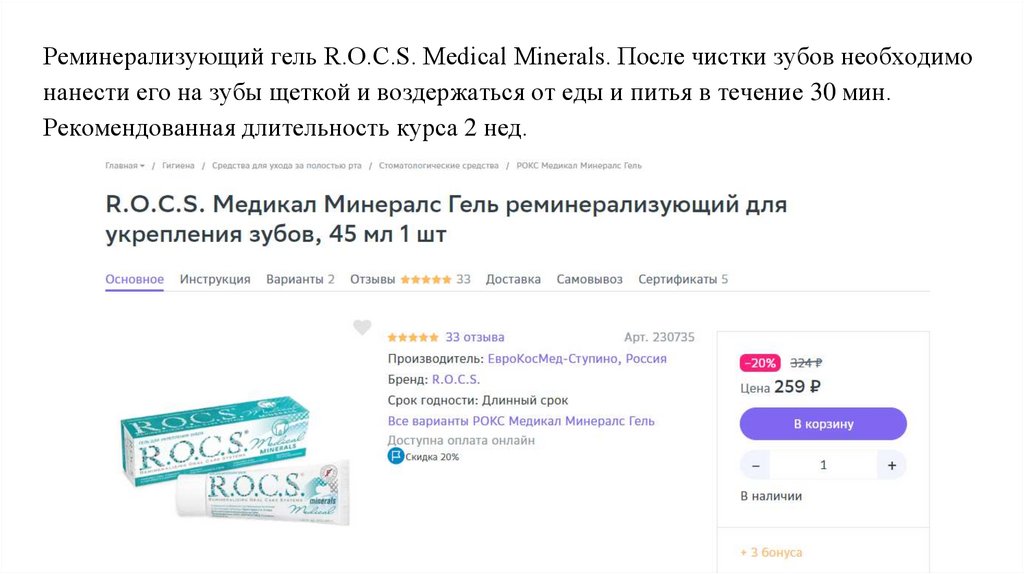Open the 33 отзыва link

tap(475, 338)
